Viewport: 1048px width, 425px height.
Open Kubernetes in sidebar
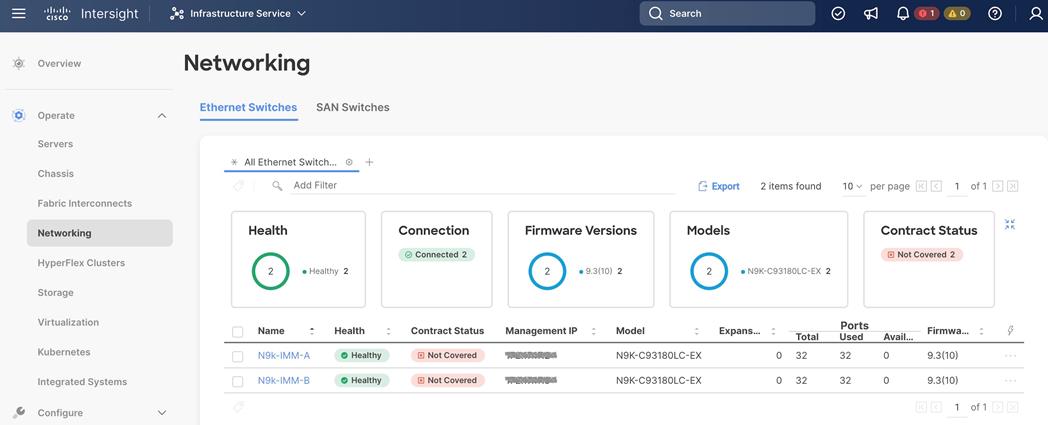64,352
